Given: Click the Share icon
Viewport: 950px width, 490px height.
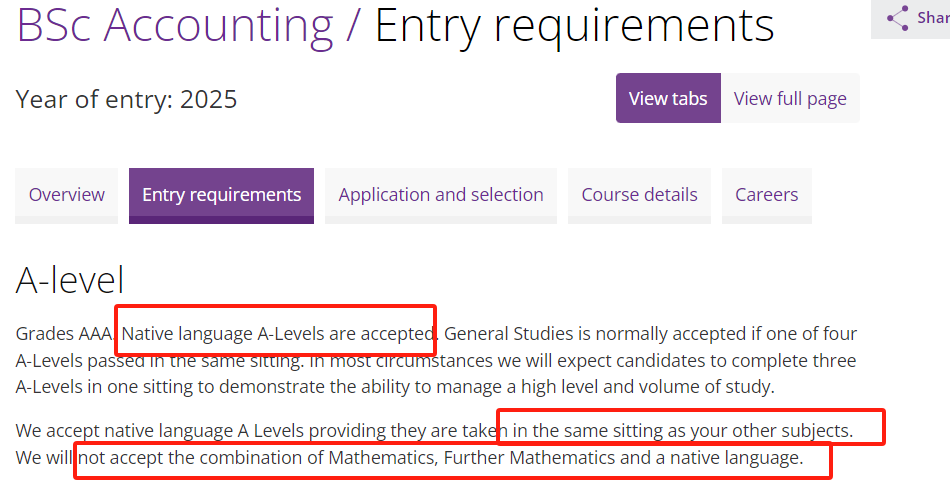Looking at the screenshot, I should [x=898, y=18].
